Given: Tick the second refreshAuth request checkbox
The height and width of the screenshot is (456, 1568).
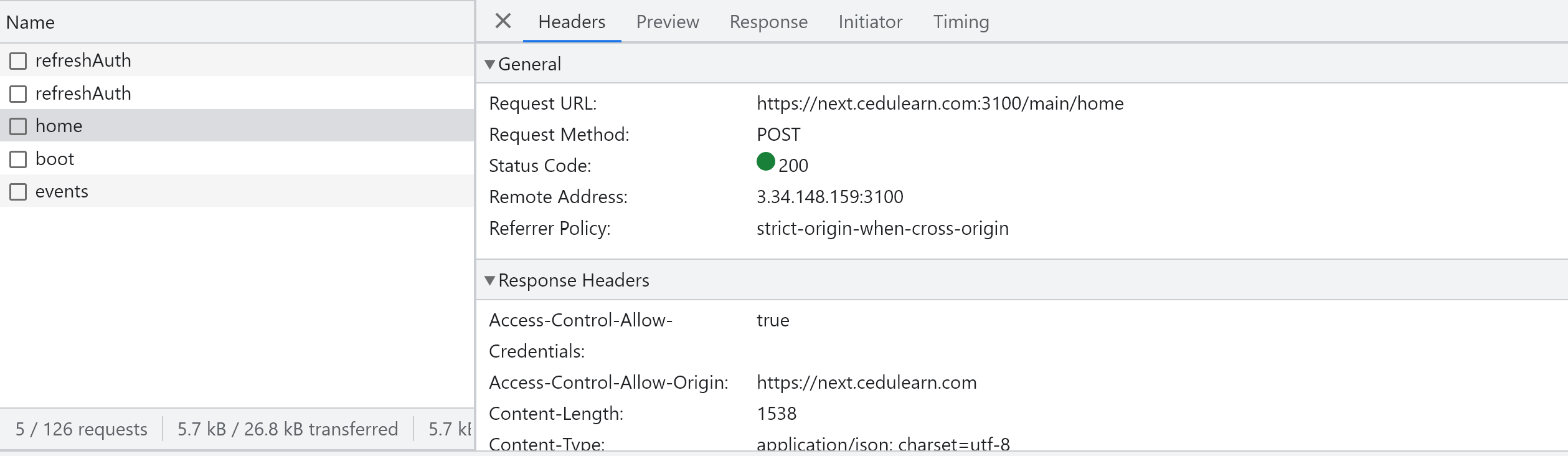Looking at the screenshot, I should point(18,94).
